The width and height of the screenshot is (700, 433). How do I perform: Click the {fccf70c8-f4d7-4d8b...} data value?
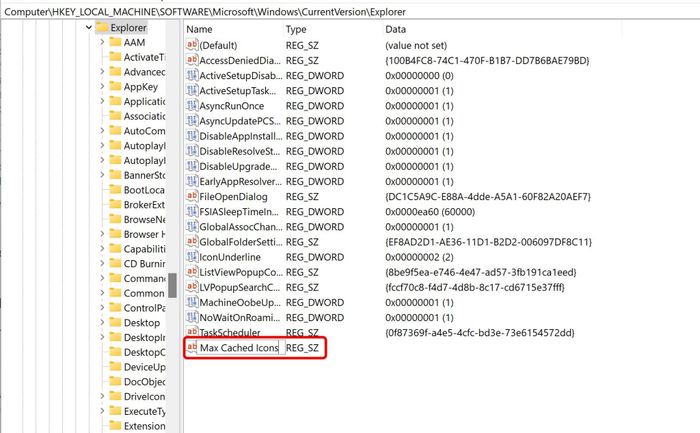[x=475, y=287]
